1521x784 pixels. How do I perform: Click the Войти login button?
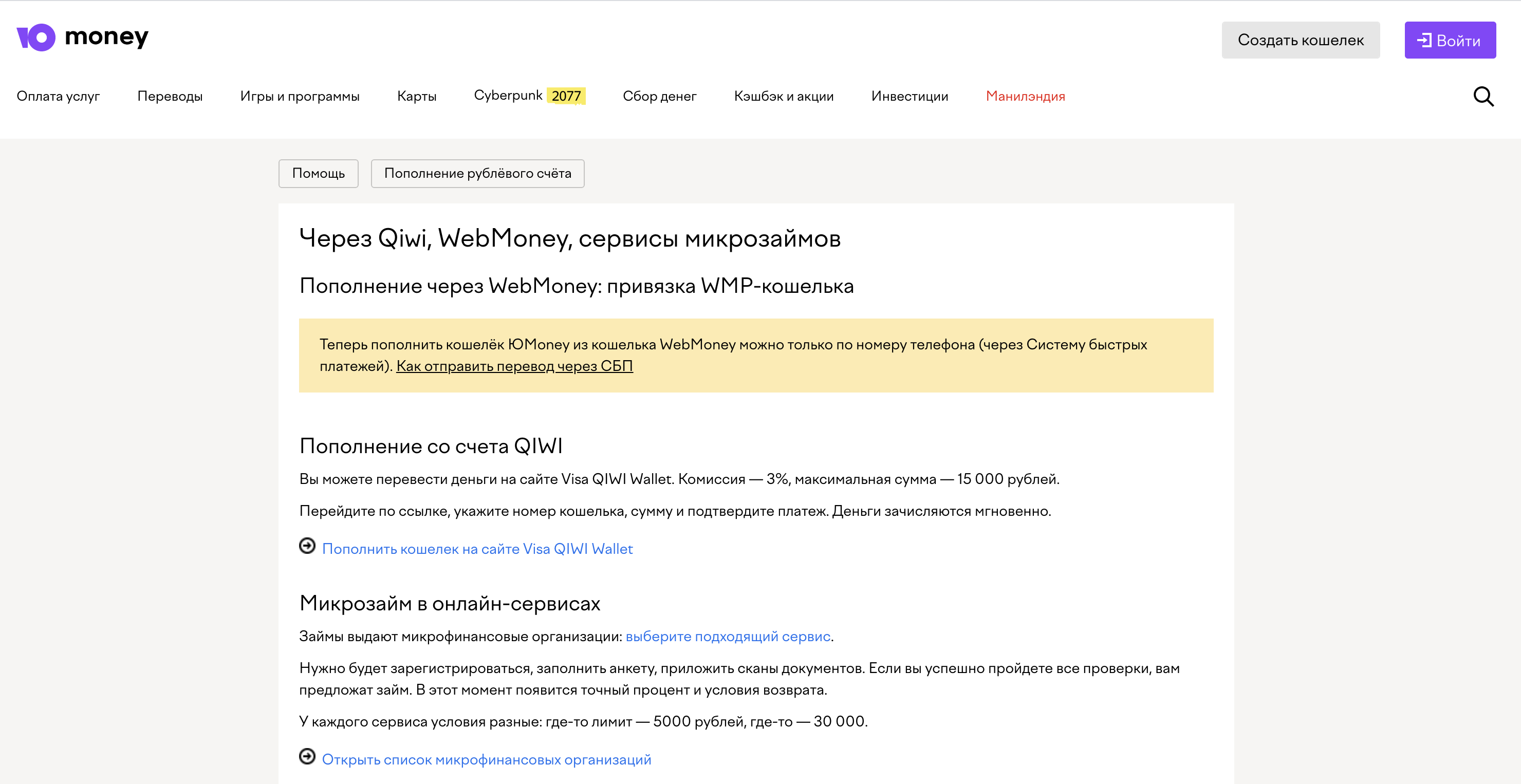[1450, 40]
